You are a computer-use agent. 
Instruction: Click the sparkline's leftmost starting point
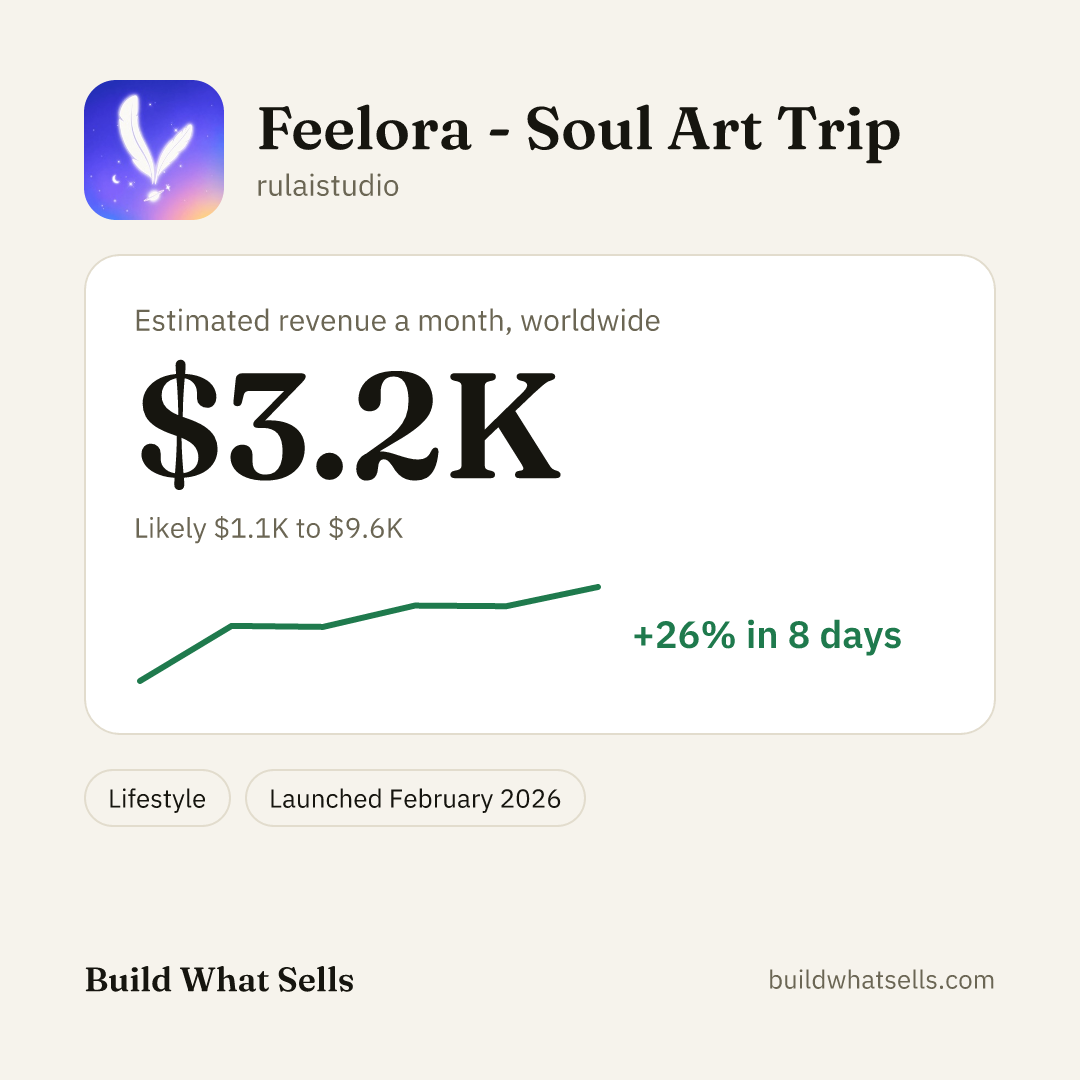[x=141, y=681]
